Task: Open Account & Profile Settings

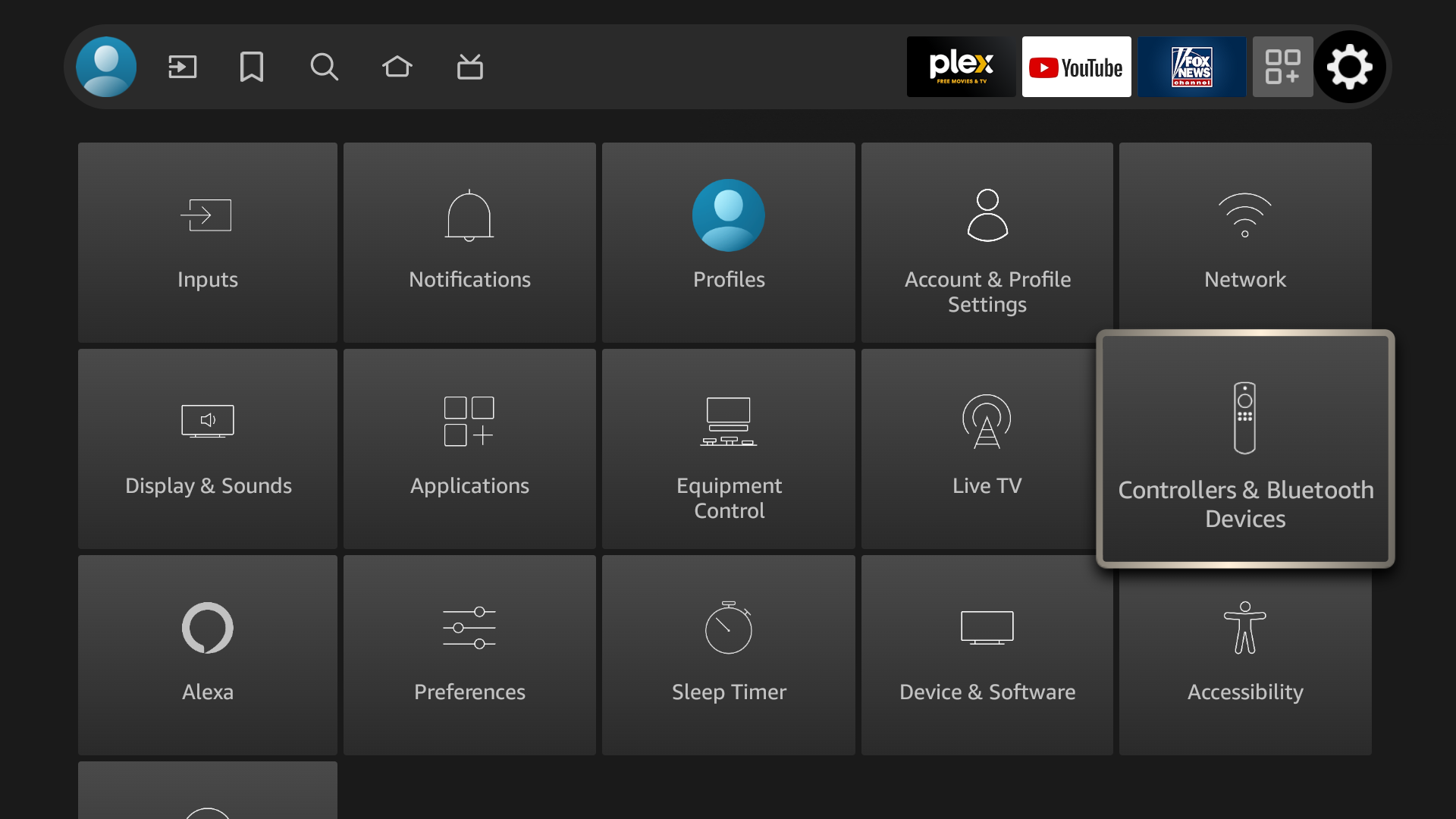Action: (987, 243)
